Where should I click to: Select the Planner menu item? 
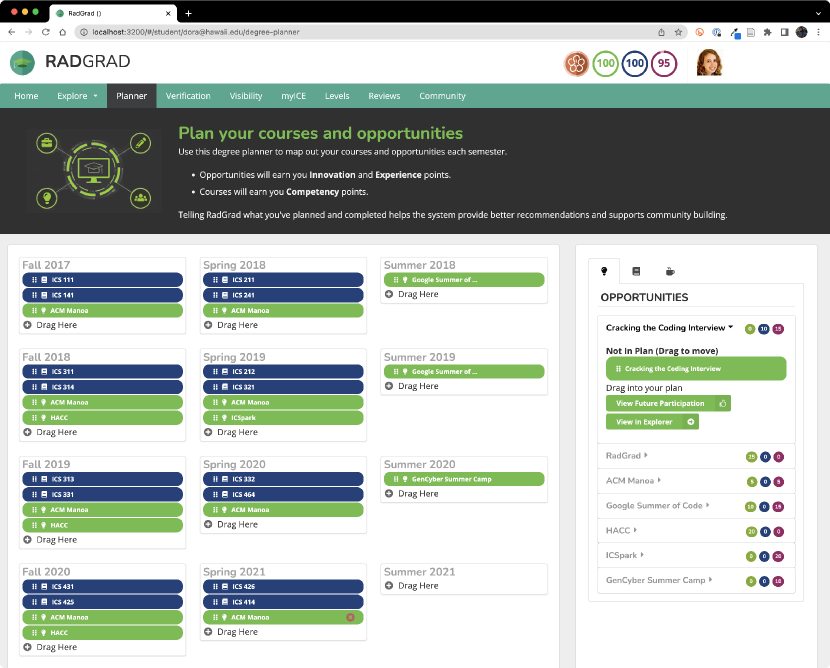click(131, 96)
